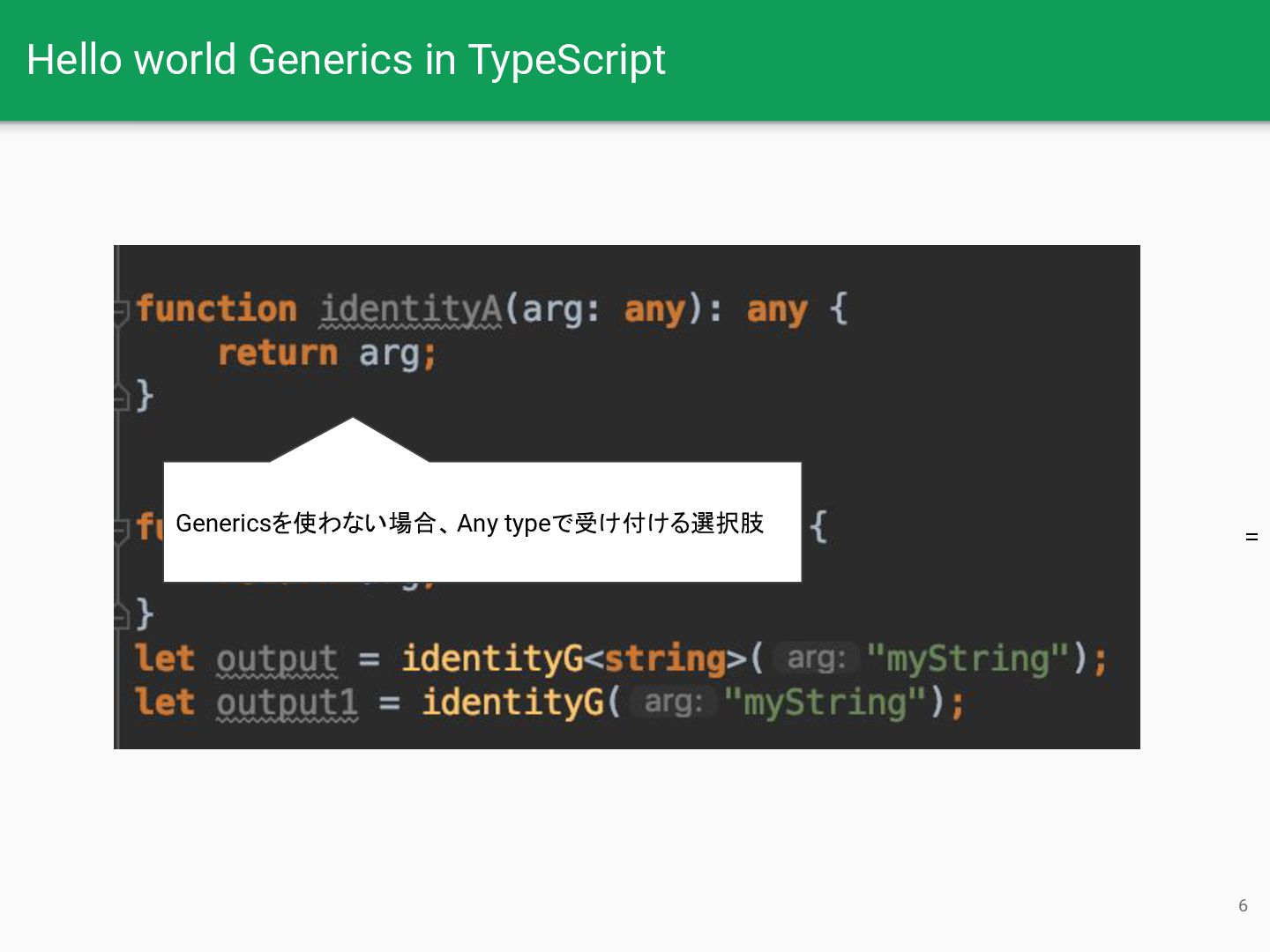Click the 'identityA' function name
This screenshot has width=1270, height=952.
(410, 309)
